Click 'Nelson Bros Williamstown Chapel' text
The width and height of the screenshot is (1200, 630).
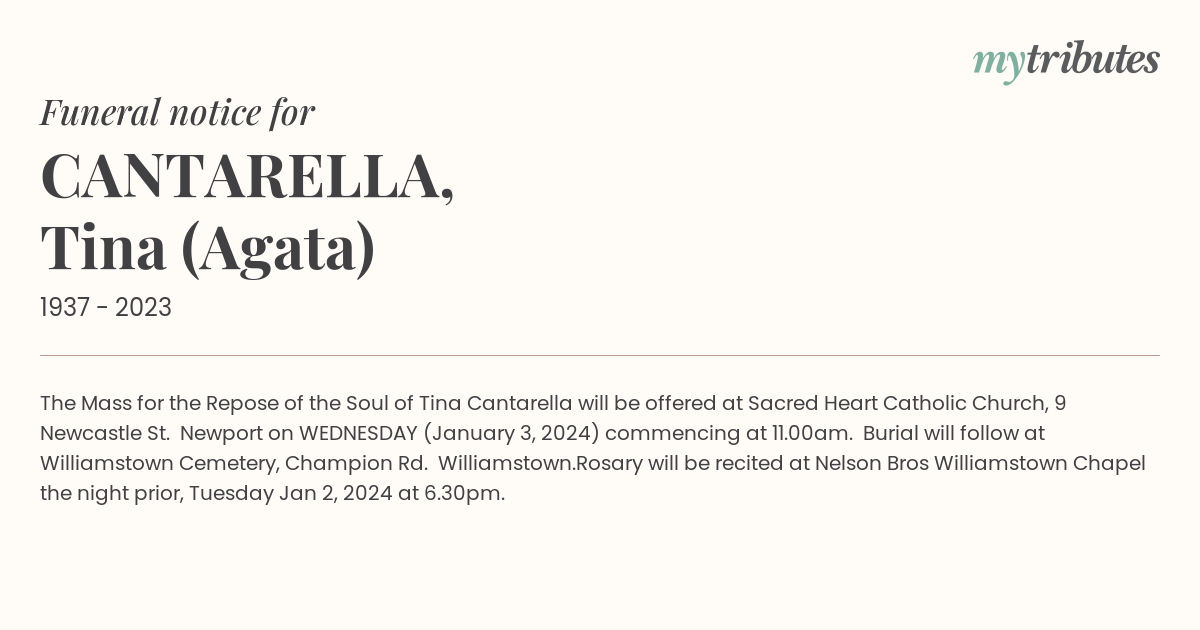980,464
